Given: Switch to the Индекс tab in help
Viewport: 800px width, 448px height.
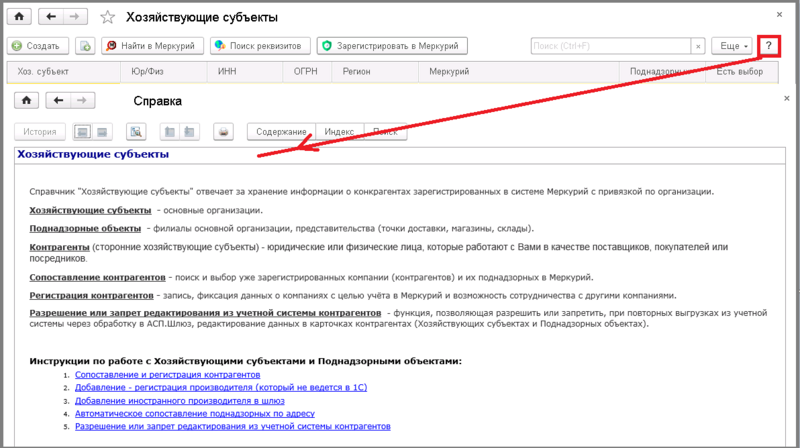Looking at the screenshot, I should point(339,131).
